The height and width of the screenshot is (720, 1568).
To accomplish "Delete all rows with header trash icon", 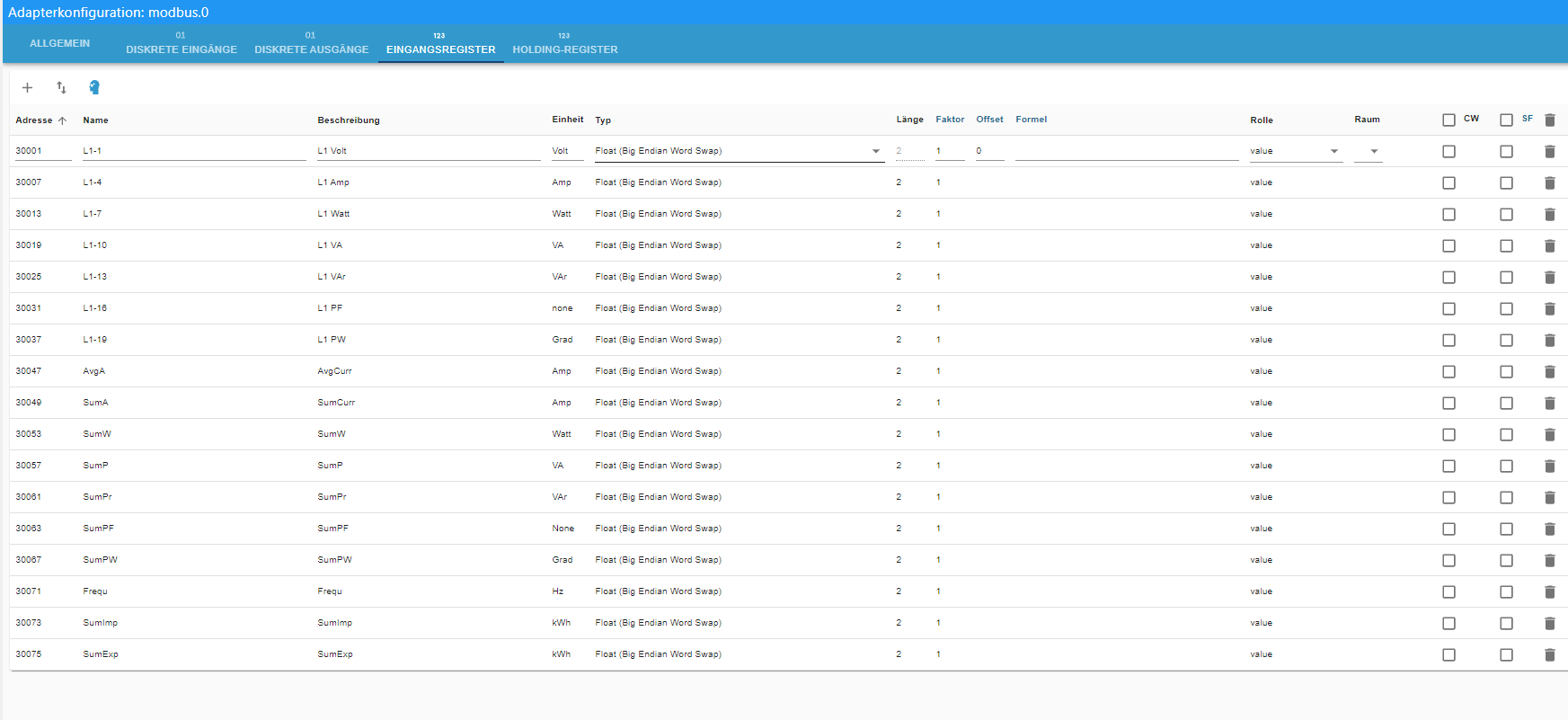I will [x=1550, y=120].
